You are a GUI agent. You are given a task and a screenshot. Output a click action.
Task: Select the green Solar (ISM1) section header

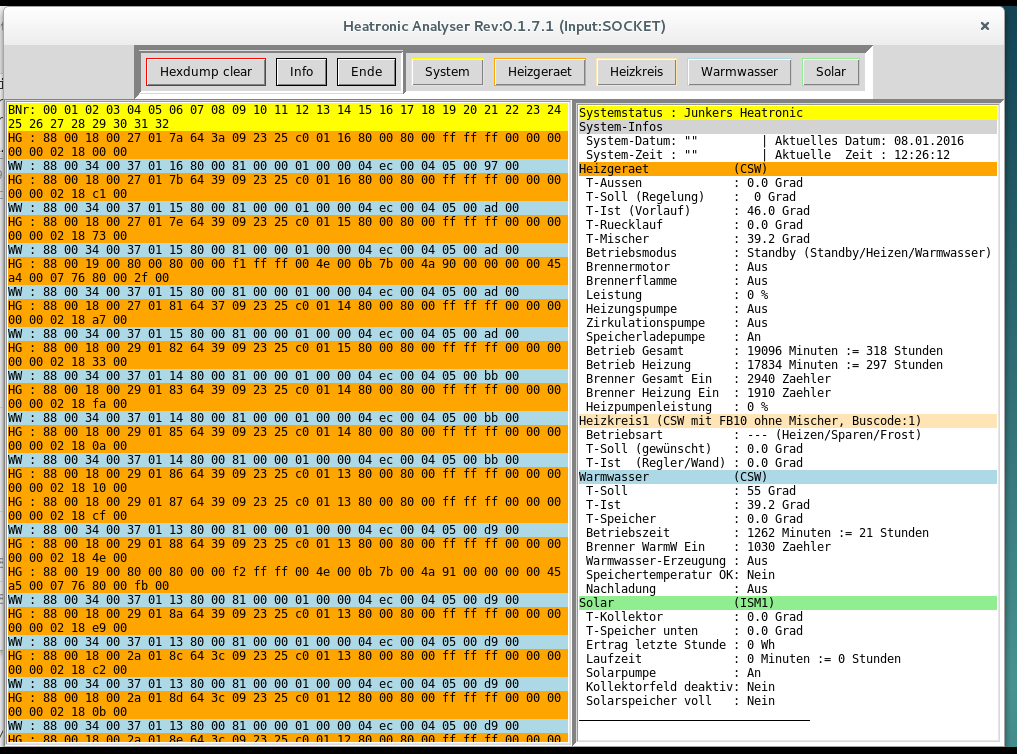(787, 603)
